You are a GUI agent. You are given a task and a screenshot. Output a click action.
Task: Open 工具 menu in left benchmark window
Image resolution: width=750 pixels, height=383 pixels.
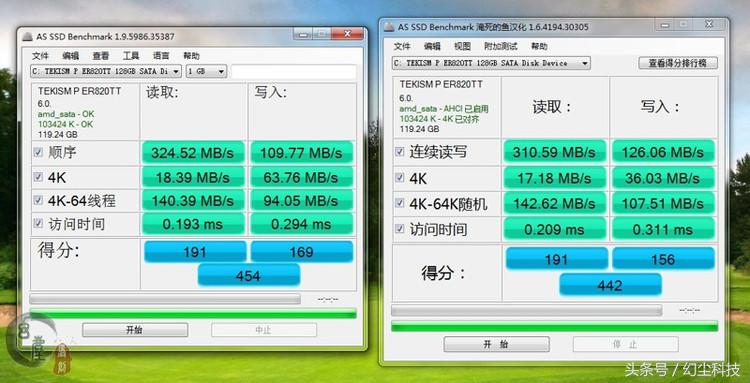[x=131, y=56]
